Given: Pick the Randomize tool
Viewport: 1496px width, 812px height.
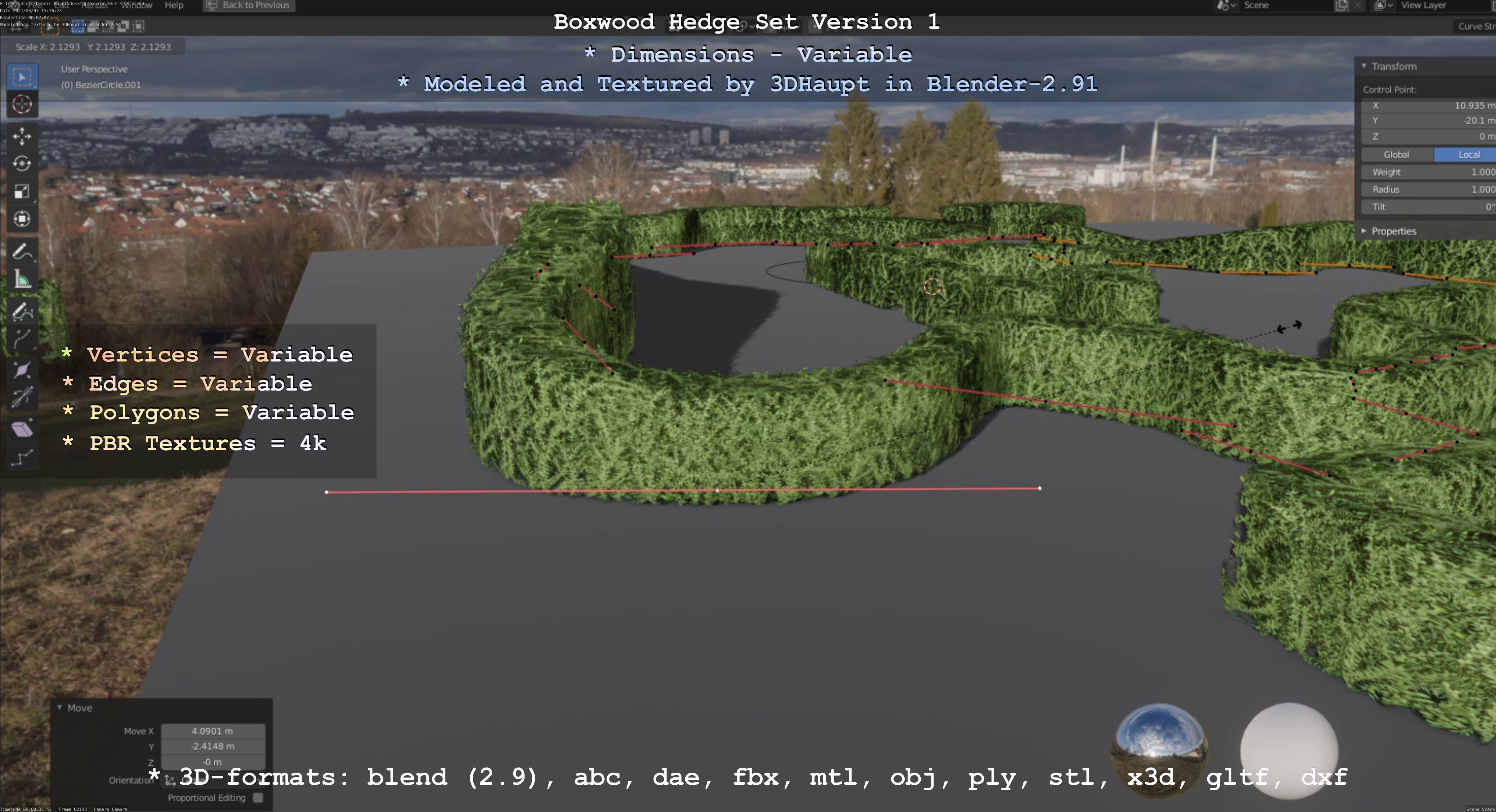Looking at the screenshot, I should point(22,457).
